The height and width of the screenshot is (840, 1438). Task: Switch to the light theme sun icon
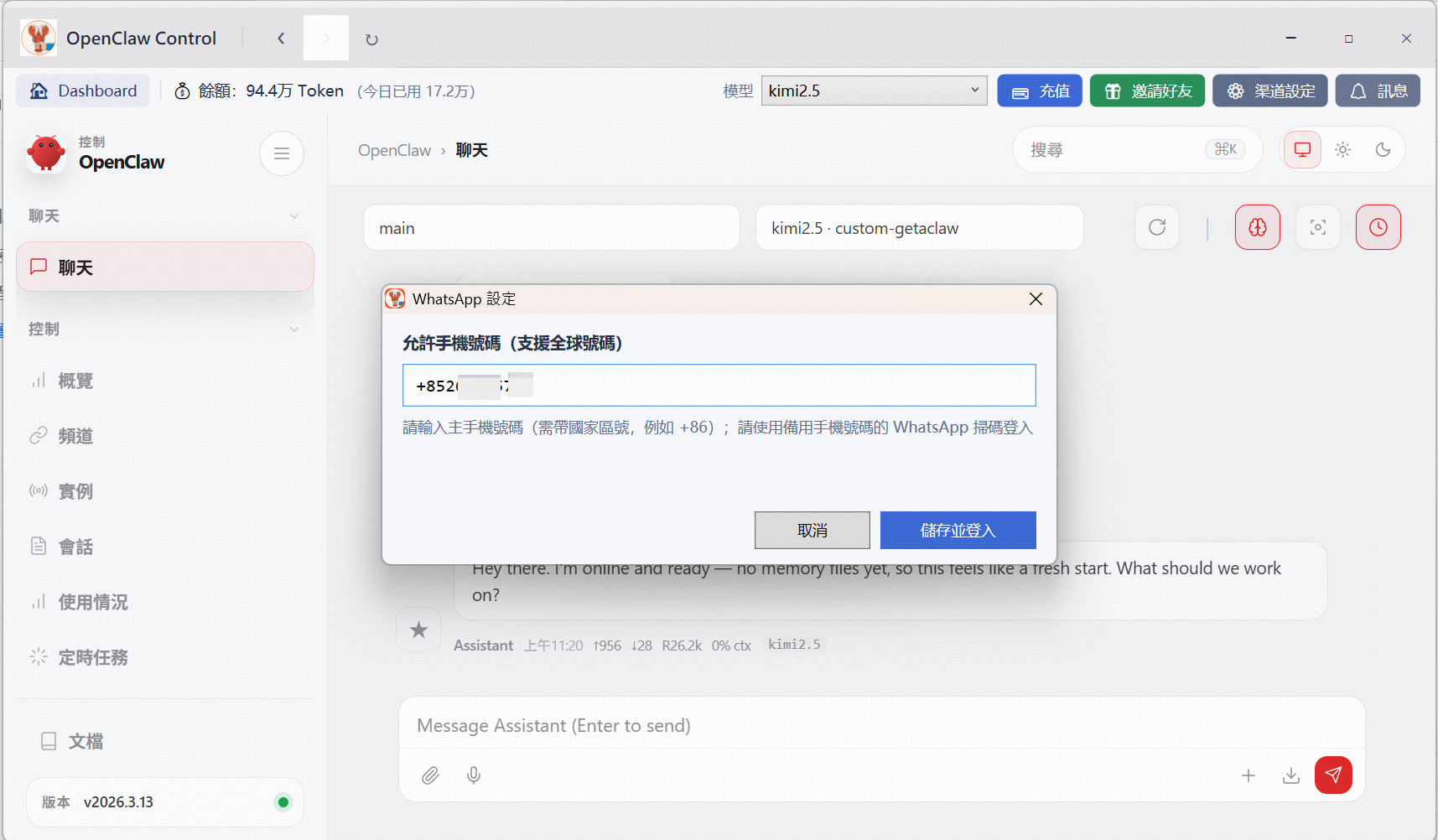(1342, 150)
